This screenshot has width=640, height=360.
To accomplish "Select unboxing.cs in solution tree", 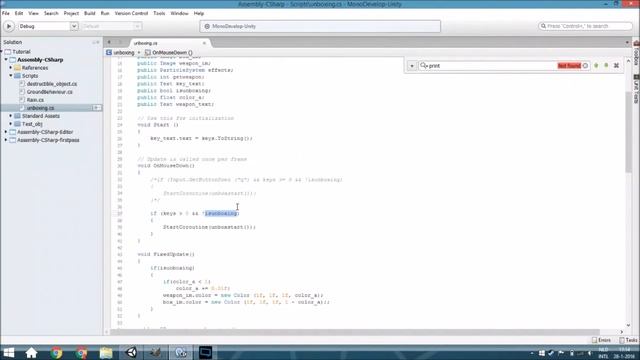I will (40, 108).
